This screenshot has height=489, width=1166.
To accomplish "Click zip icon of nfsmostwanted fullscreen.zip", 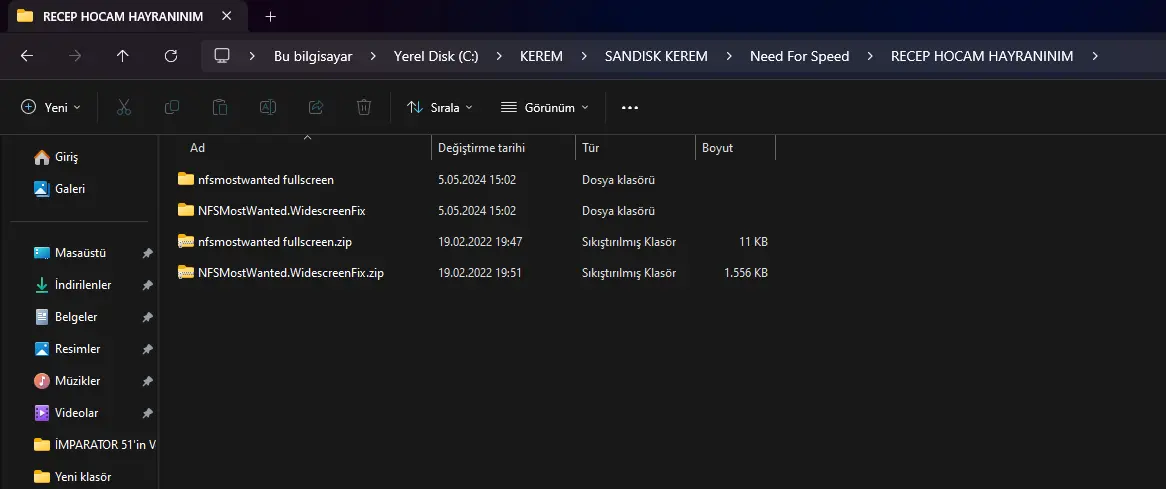I will [x=186, y=242].
